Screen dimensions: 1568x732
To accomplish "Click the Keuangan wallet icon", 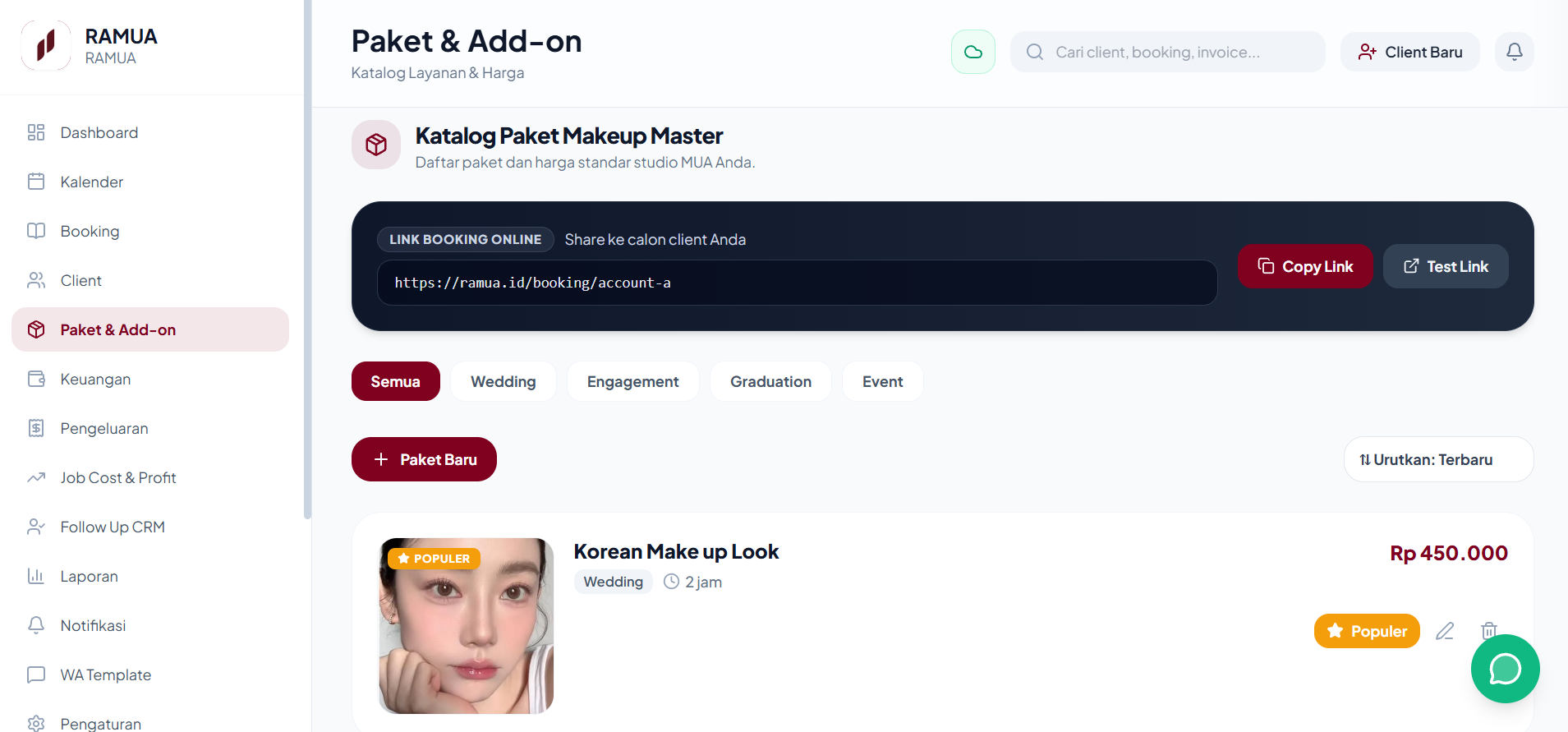I will pyautogui.click(x=36, y=379).
